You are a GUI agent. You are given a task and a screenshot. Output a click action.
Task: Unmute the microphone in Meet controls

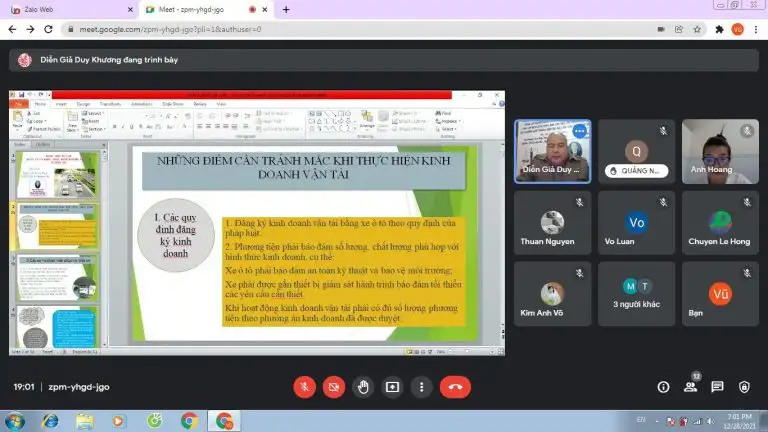(x=305, y=387)
